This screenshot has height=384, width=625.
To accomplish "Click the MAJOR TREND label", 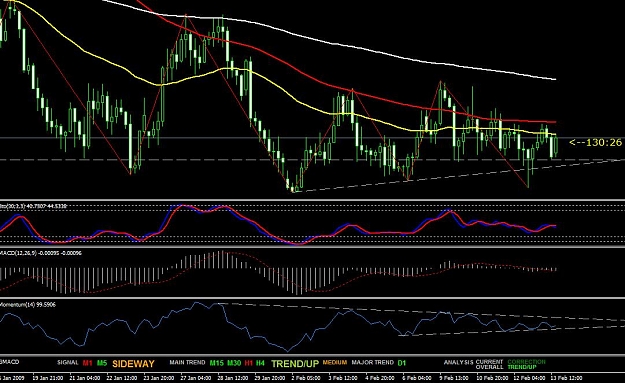I will click(372, 362).
